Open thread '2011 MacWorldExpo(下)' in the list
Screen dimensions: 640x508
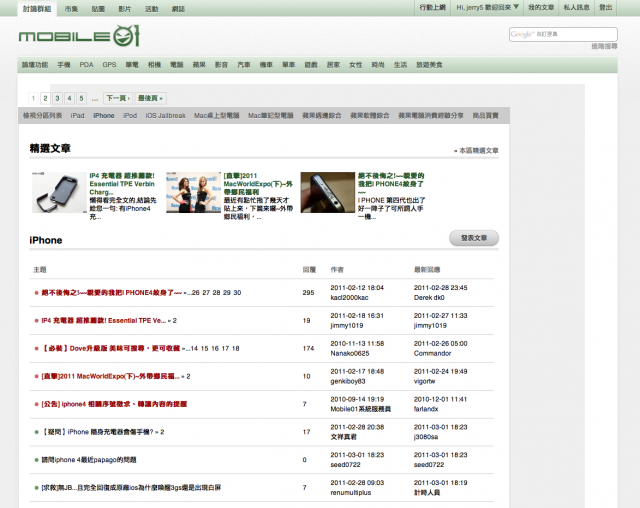[x=110, y=376]
